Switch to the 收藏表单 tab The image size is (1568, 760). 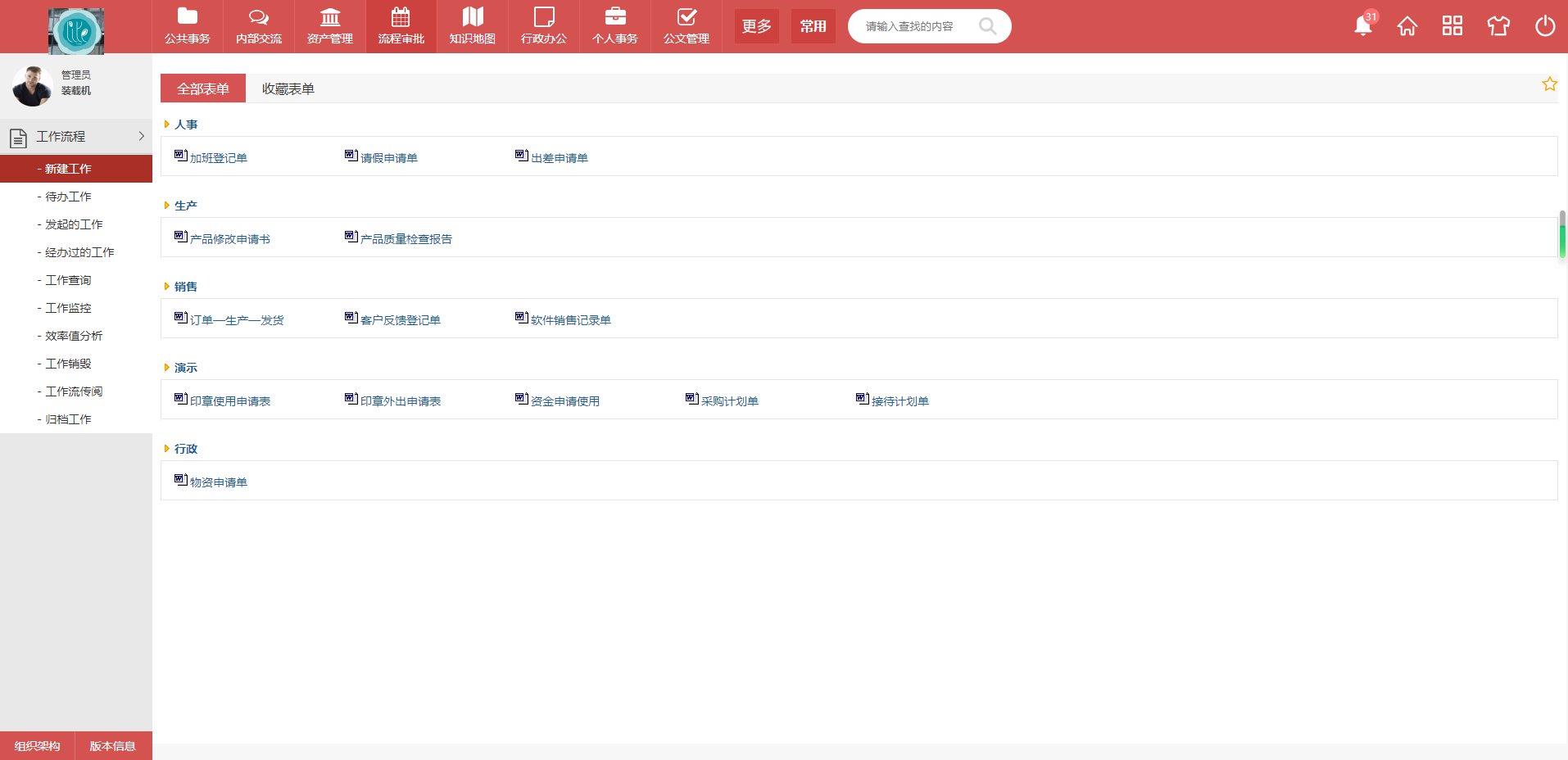point(288,88)
